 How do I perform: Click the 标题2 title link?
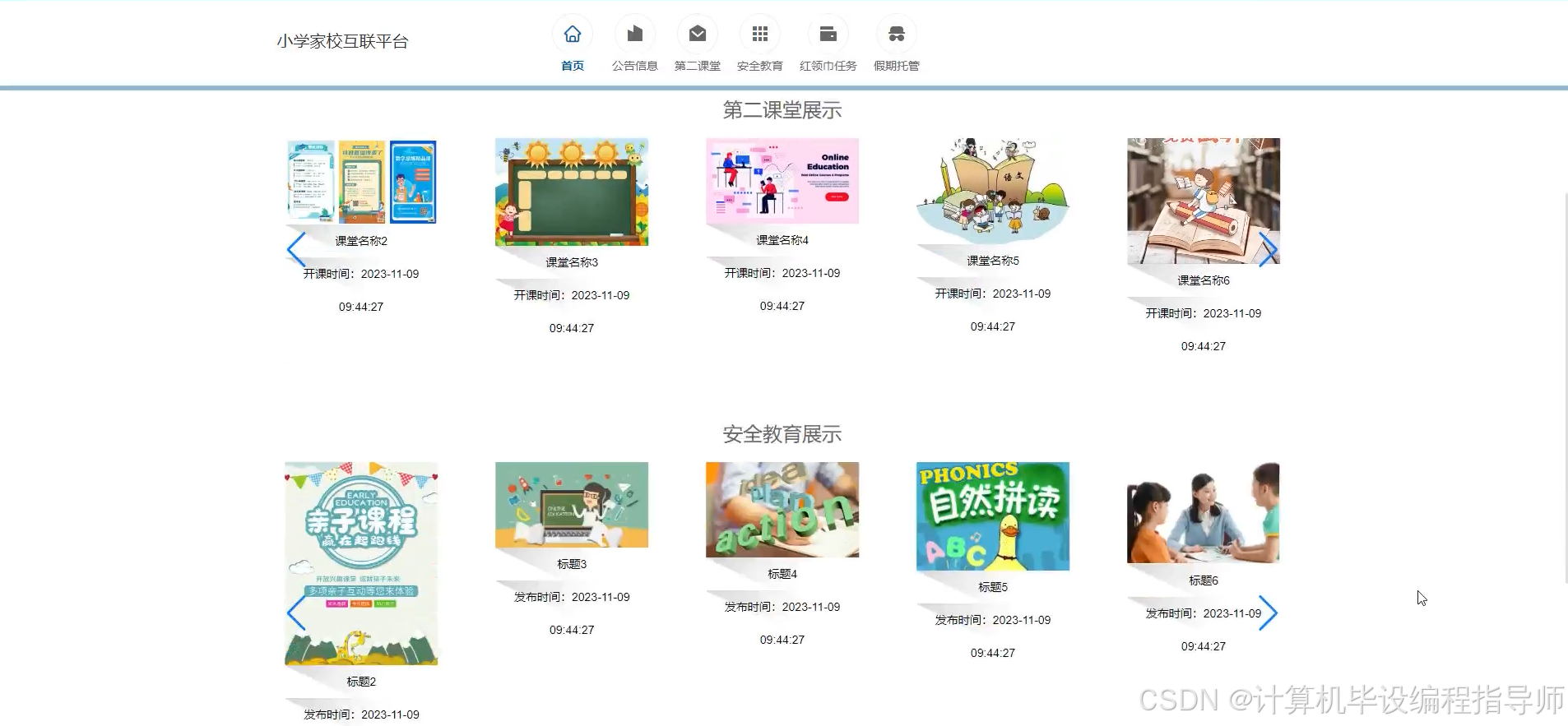361,682
